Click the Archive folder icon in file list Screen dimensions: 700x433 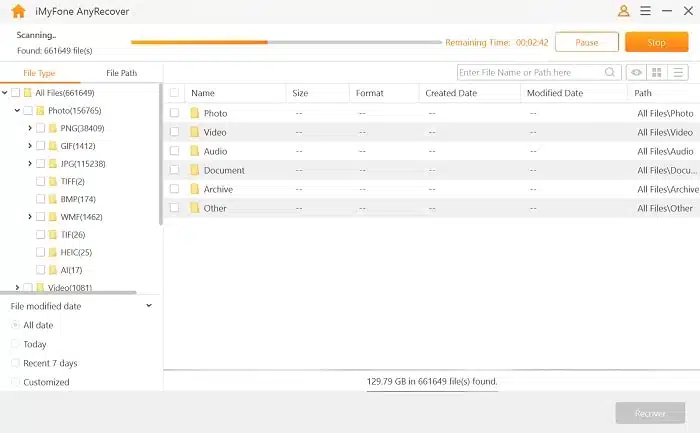point(195,189)
